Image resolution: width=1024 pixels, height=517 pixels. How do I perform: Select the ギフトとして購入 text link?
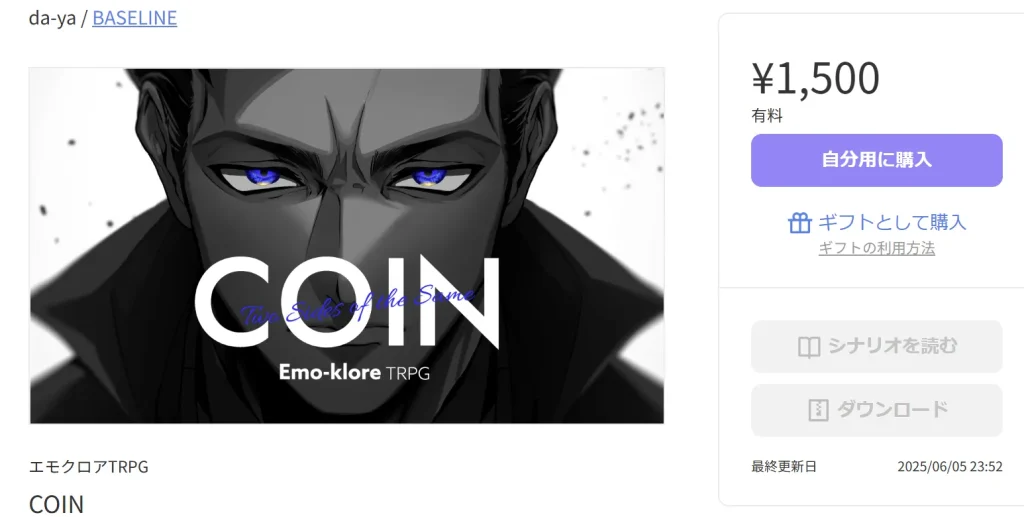(x=891, y=222)
